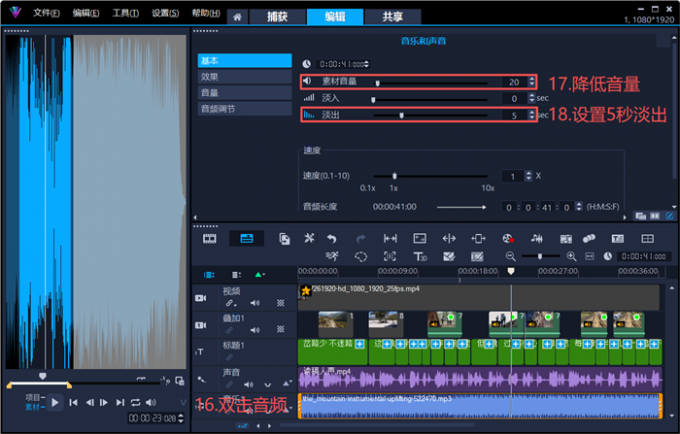Open the sound mixer
The width and height of the screenshot is (680, 434).
coord(537,238)
